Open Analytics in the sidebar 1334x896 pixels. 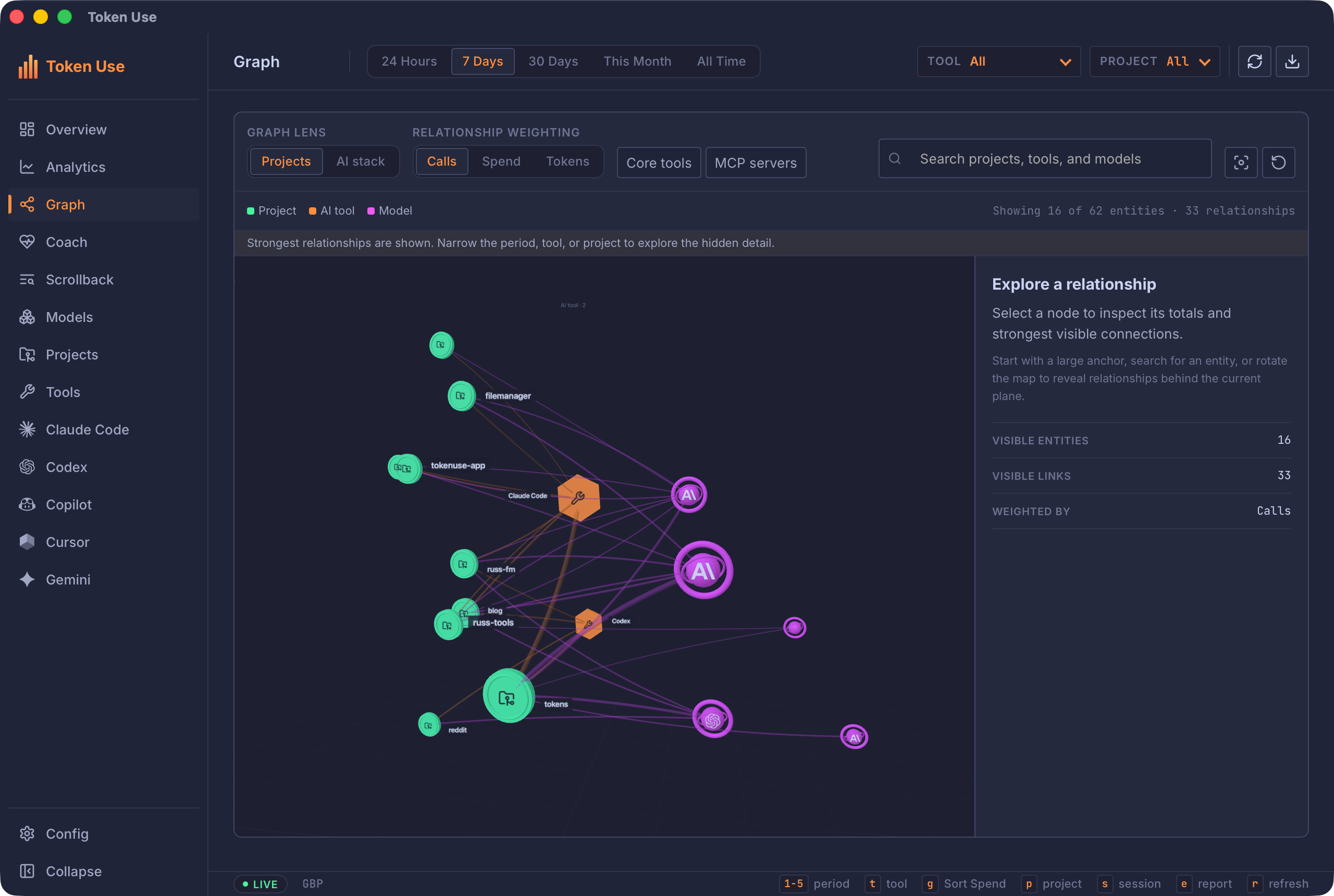pos(104,167)
